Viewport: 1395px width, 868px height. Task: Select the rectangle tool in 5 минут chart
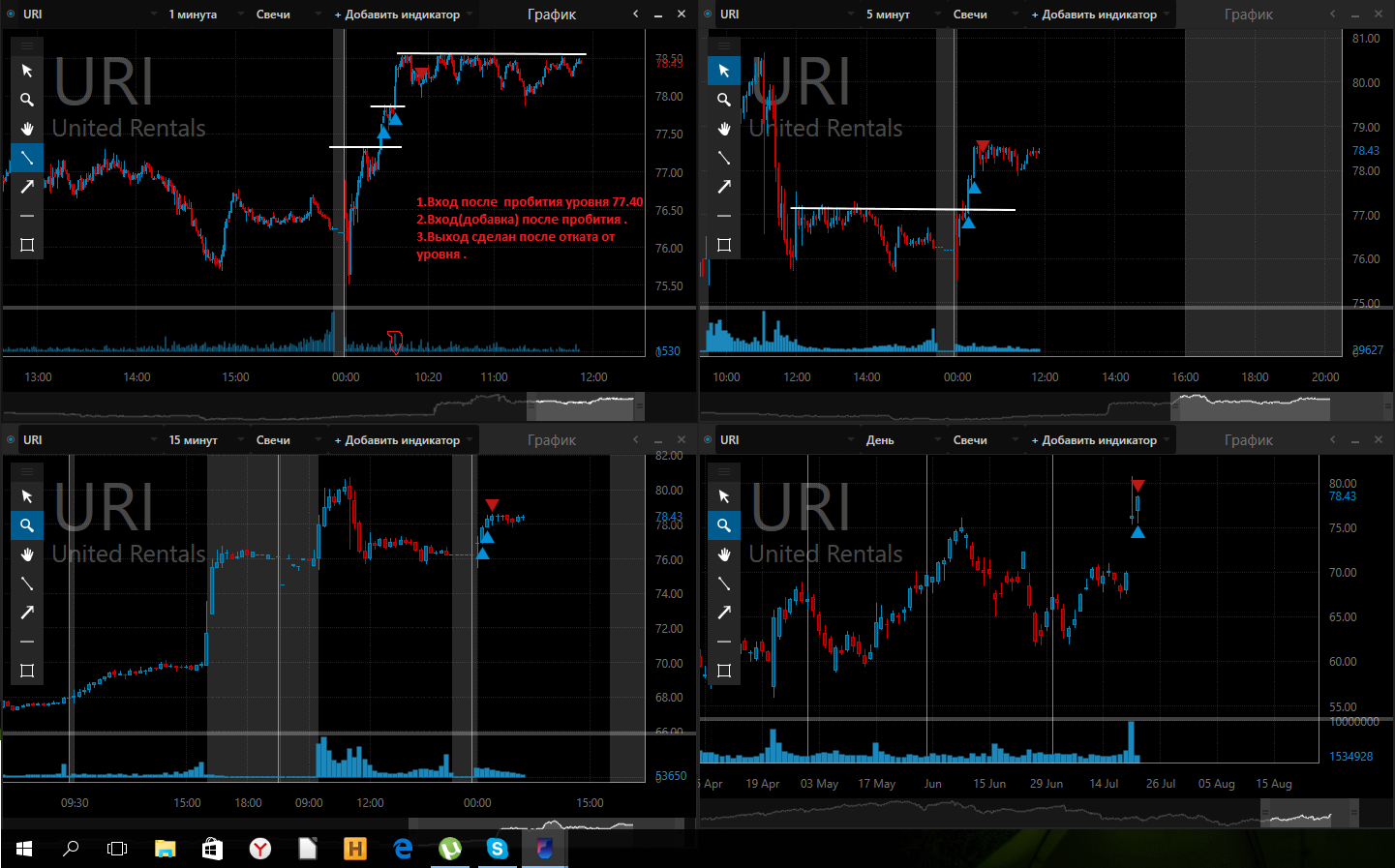(724, 245)
